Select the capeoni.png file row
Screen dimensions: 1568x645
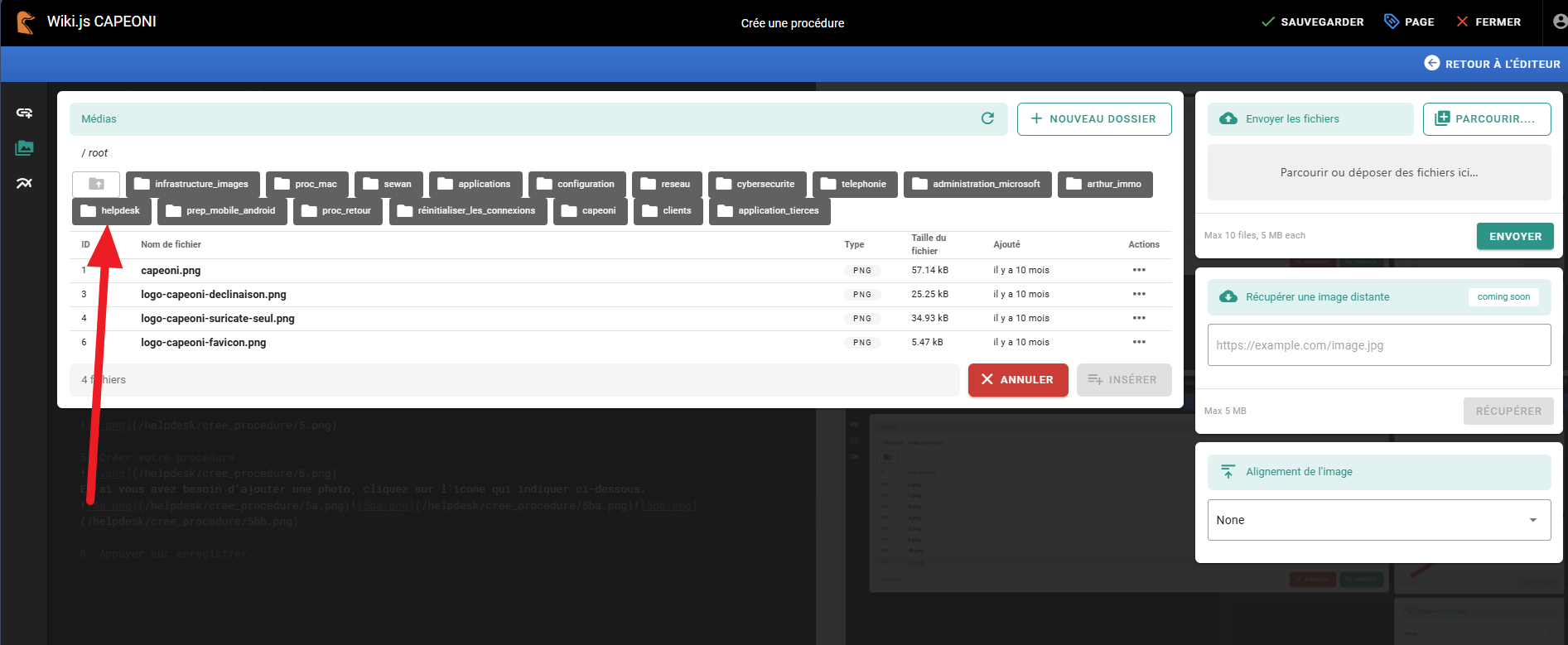(x=620, y=271)
